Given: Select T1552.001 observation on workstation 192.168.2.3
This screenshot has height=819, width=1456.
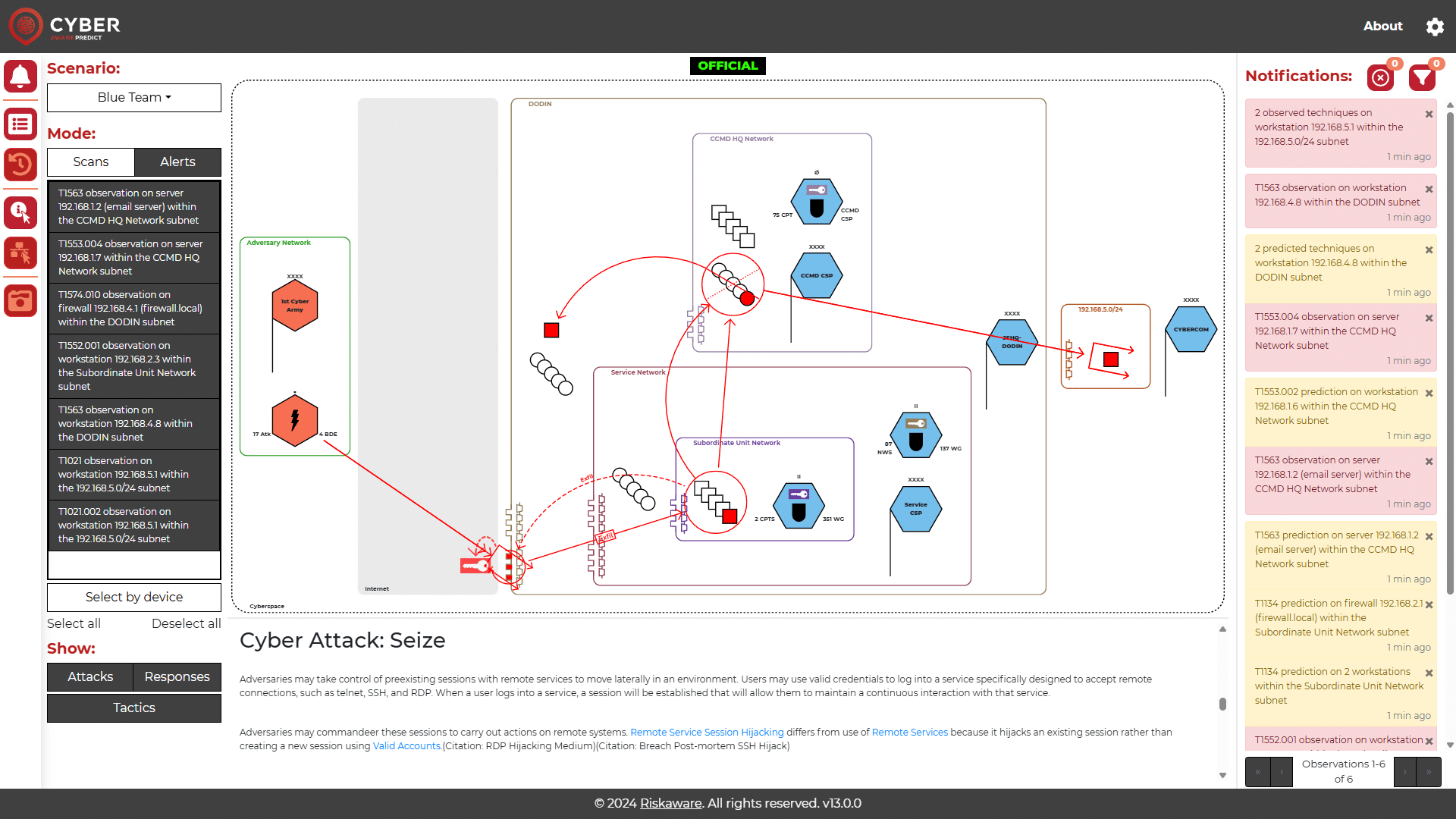Looking at the screenshot, I should 134,366.
